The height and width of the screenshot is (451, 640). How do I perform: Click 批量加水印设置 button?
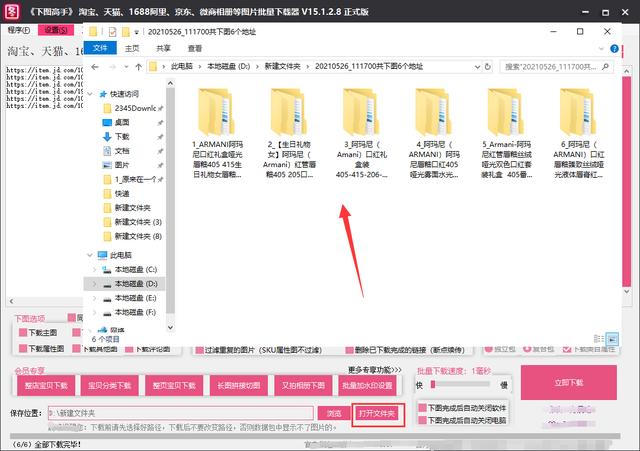[x=367, y=386]
